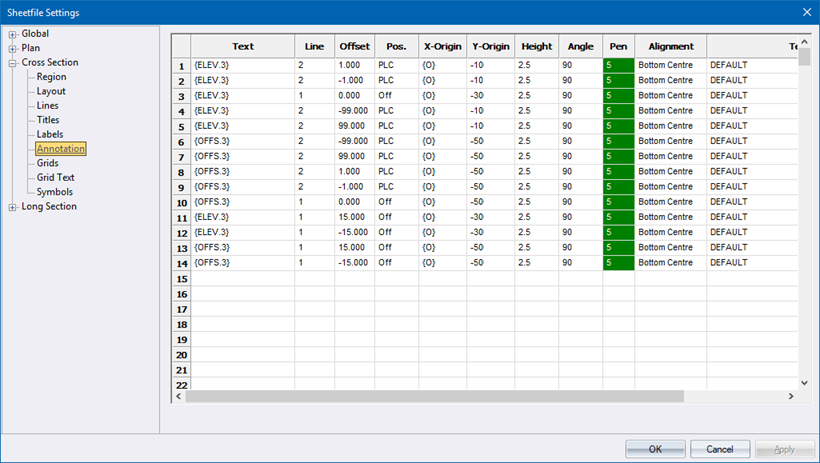
Task: Edit the Offset cell in row 5
Action: click(x=355, y=126)
